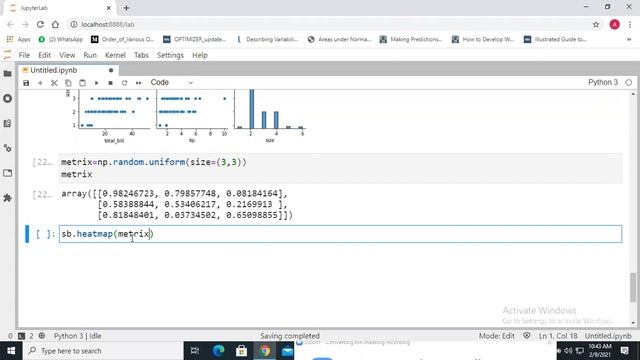Open the Order_of_Various bookmark
This screenshot has width=640, height=360.
coord(122,39)
